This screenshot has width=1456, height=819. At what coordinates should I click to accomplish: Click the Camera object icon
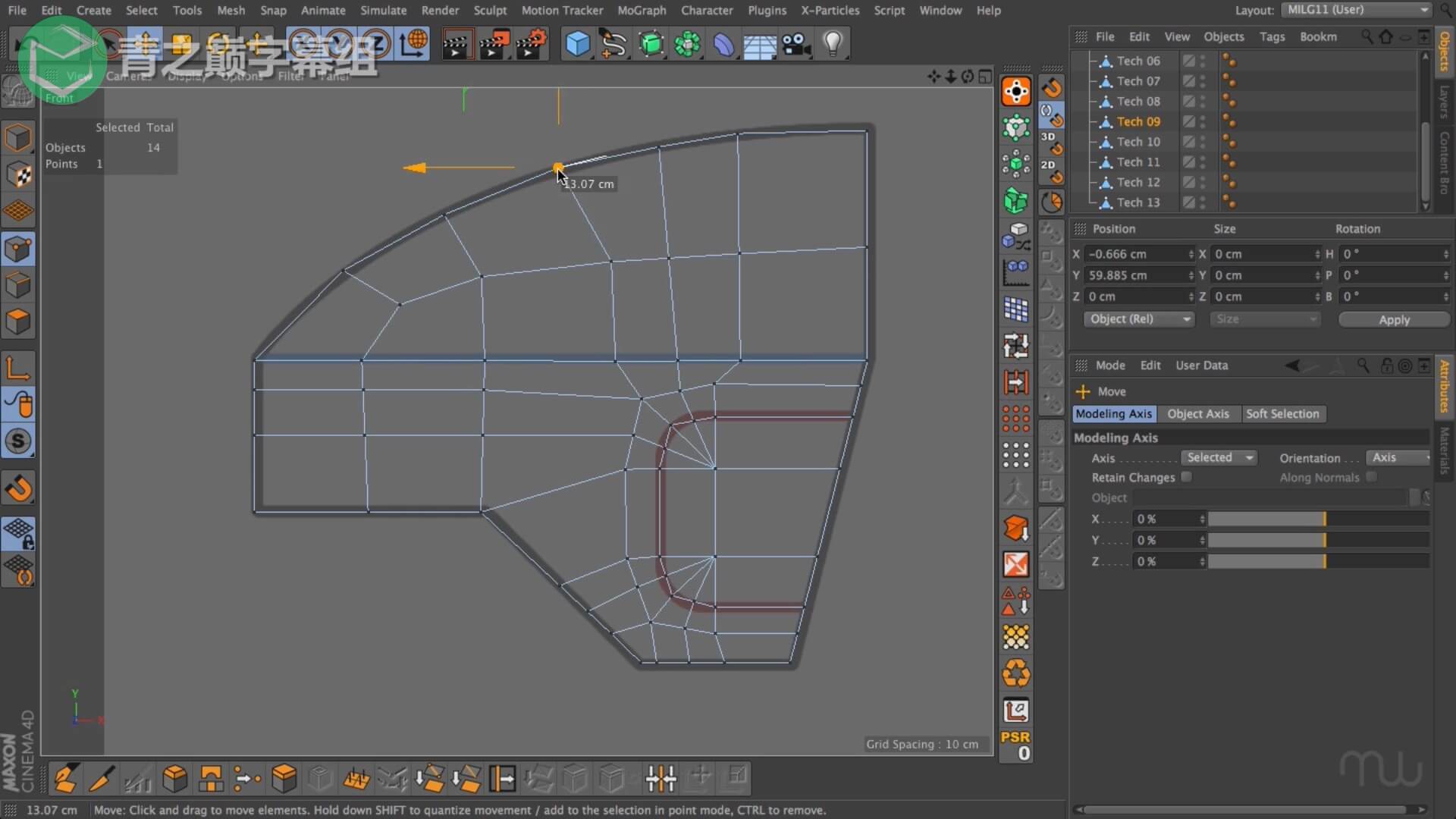coord(796,44)
